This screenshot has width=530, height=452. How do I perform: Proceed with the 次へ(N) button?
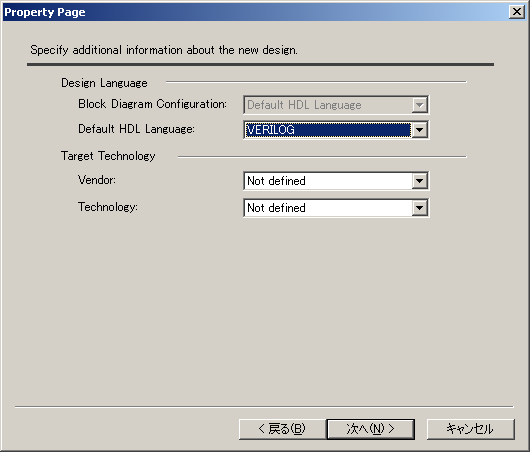point(371,429)
